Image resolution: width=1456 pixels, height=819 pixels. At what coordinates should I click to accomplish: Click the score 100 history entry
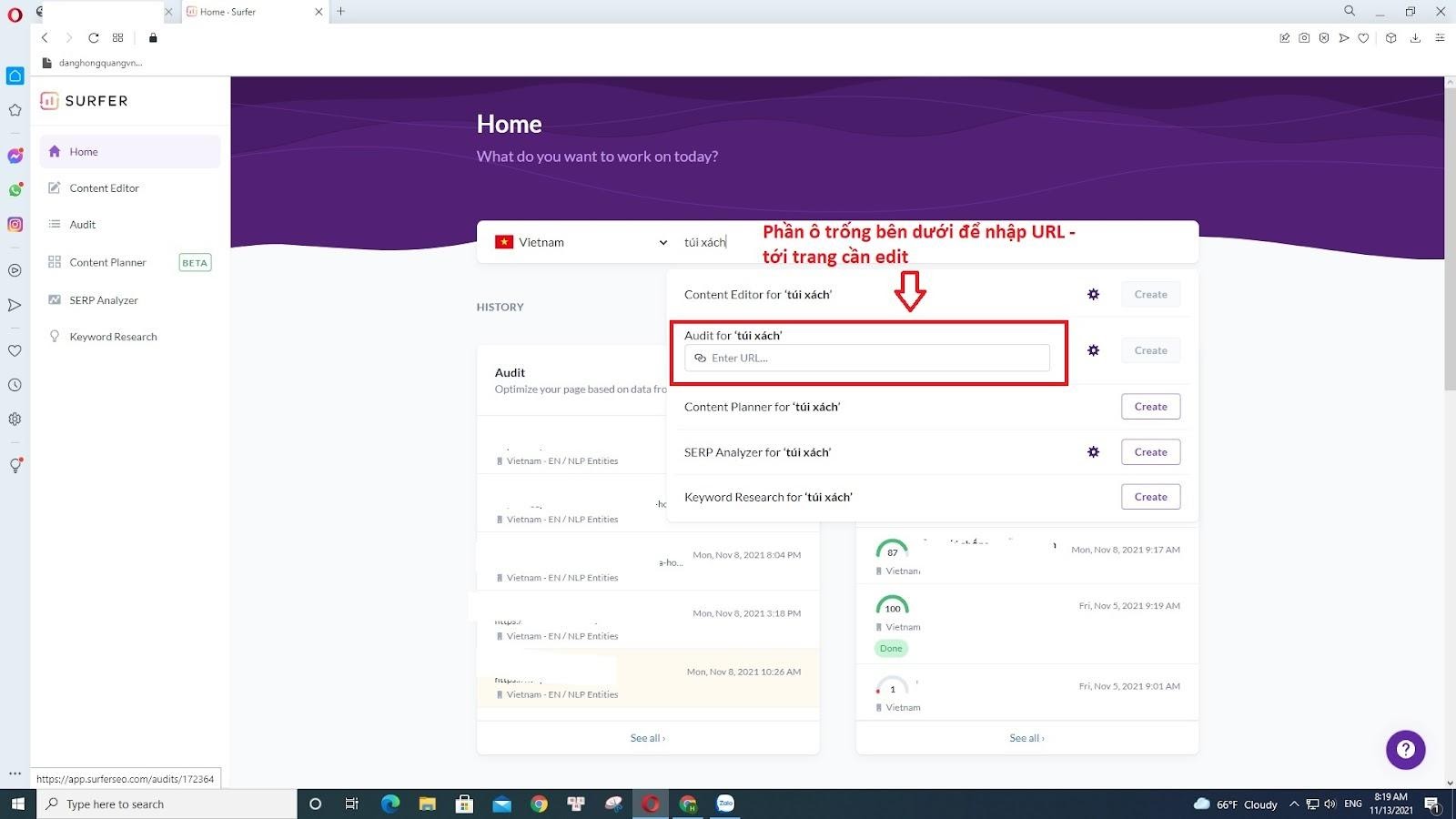click(x=1026, y=624)
